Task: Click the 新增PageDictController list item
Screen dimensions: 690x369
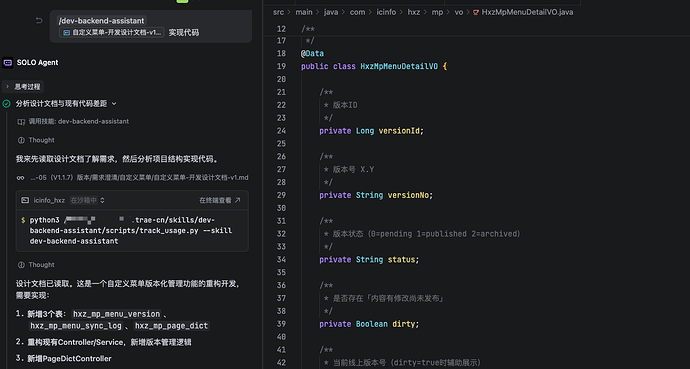Action: click(70, 358)
